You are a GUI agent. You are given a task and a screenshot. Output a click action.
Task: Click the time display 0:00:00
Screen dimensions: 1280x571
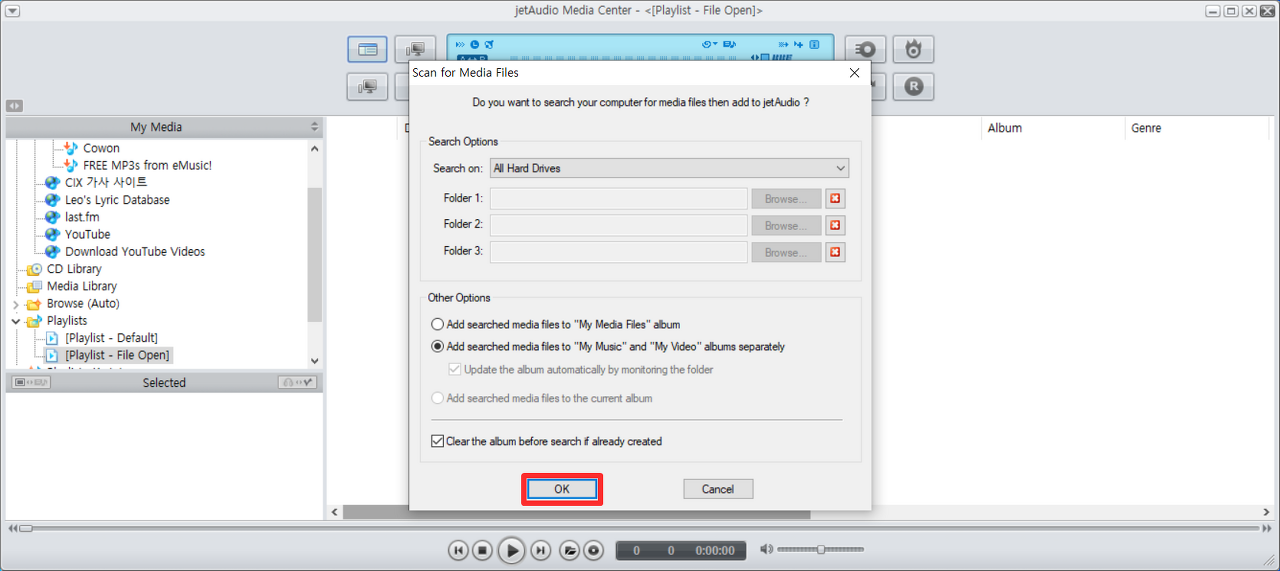tap(716, 550)
